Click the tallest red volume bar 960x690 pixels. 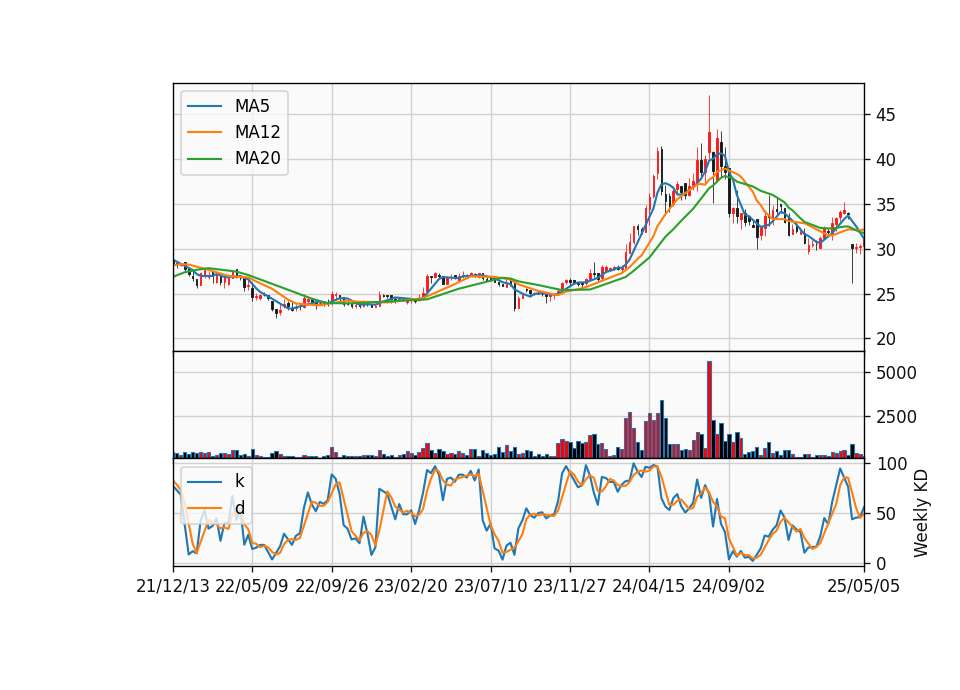pyautogui.click(x=710, y=410)
